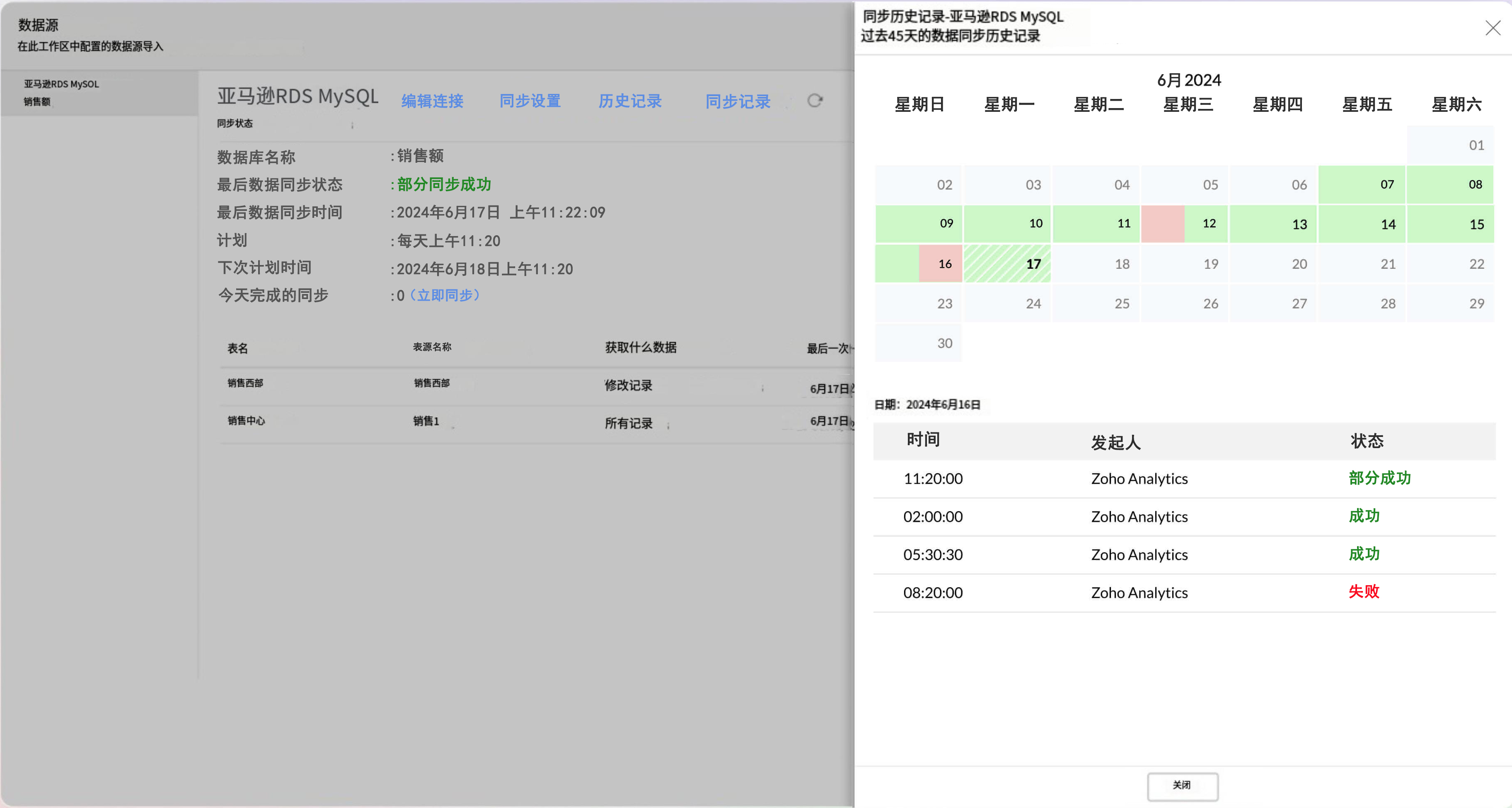Click the 11:20:00 sync row
Image resolution: width=1512 pixels, height=808 pixels.
point(1185,479)
